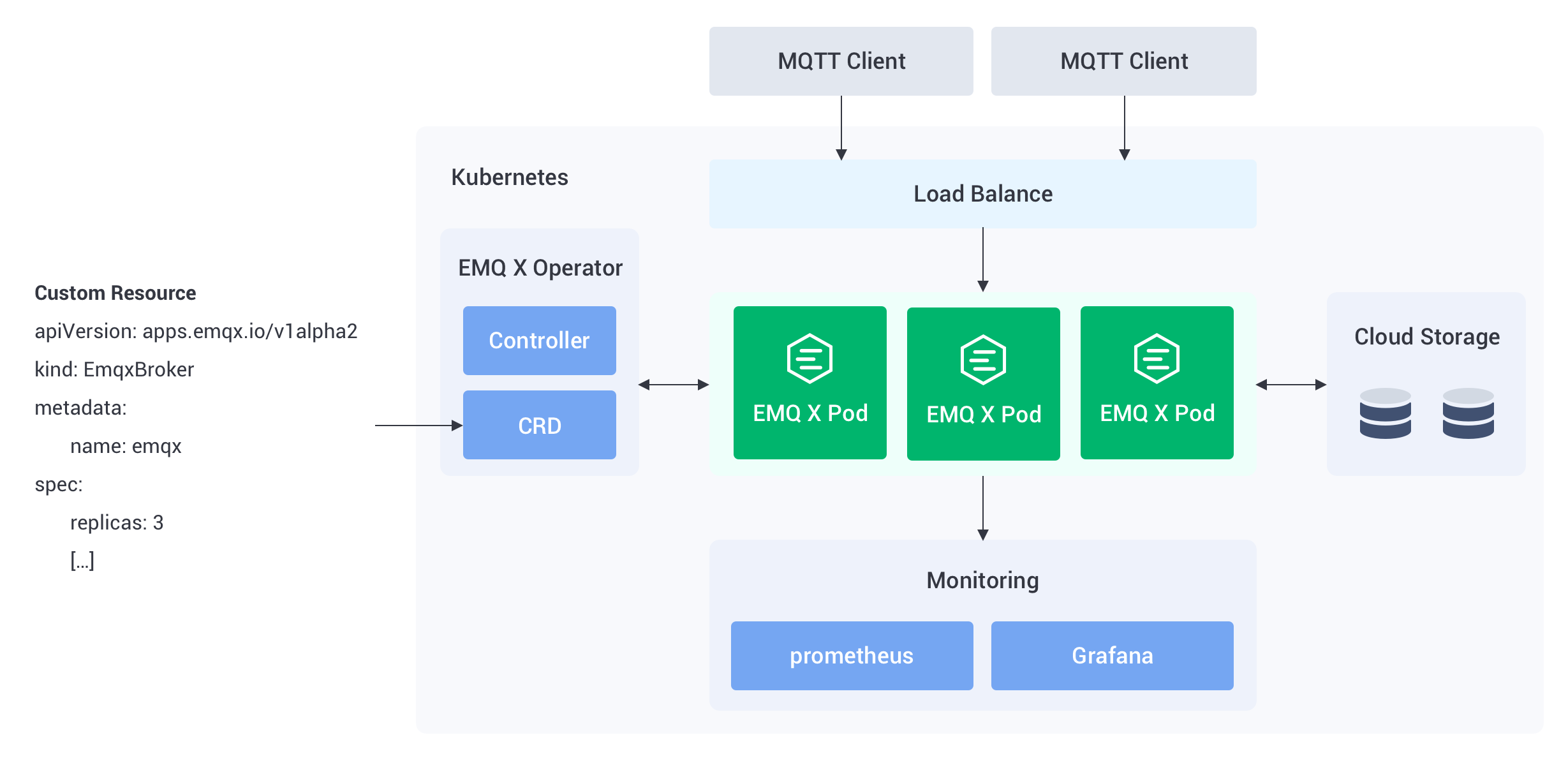Click the hexagon icon in the middle EMQ X Pod
Screen dimensions: 1568x763
coord(983,360)
